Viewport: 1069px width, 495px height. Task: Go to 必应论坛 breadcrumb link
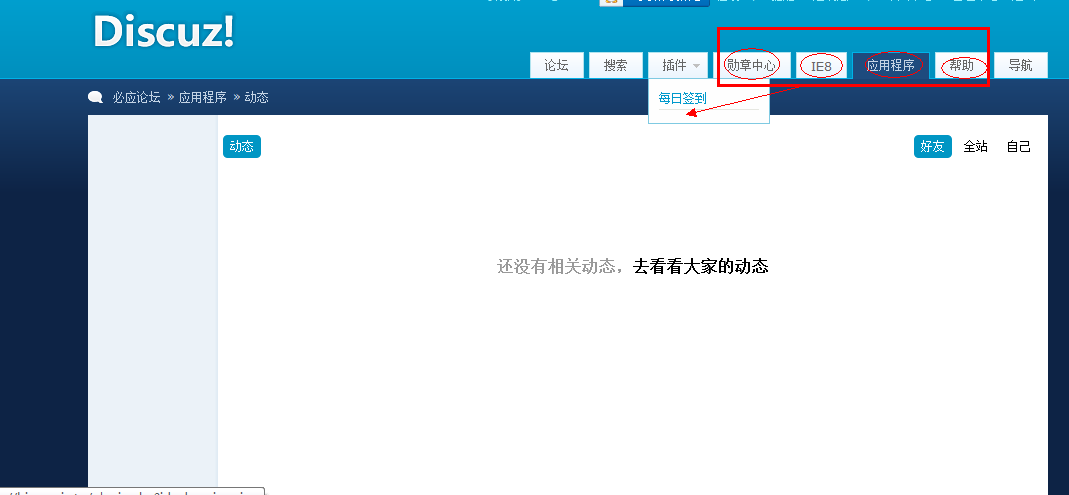click(136, 98)
